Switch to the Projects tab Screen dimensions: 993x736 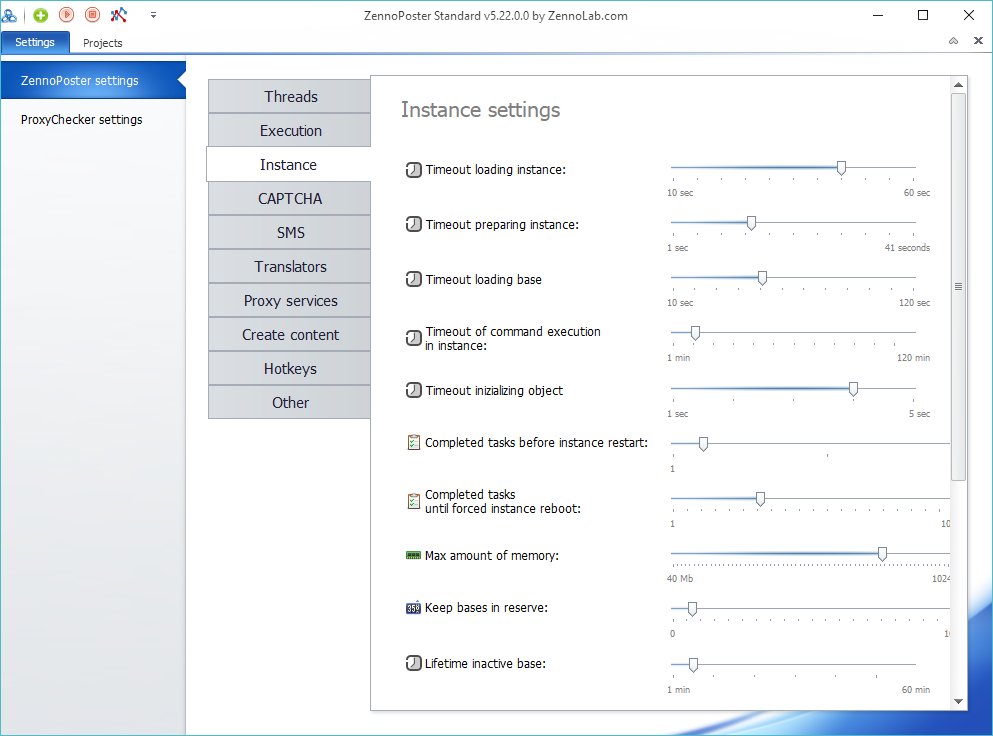pos(103,43)
